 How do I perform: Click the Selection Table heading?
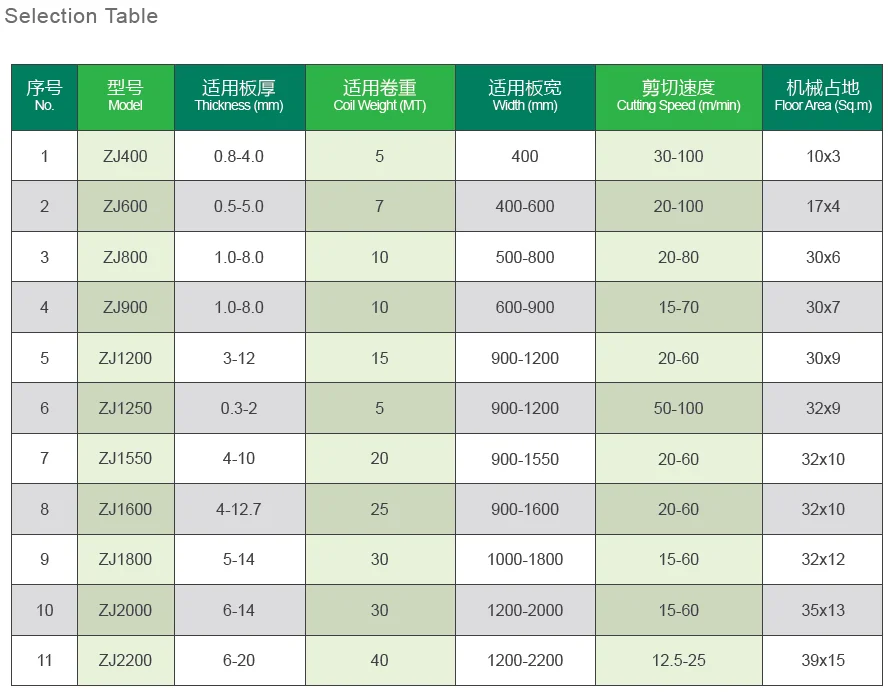click(x=81, y=17)
